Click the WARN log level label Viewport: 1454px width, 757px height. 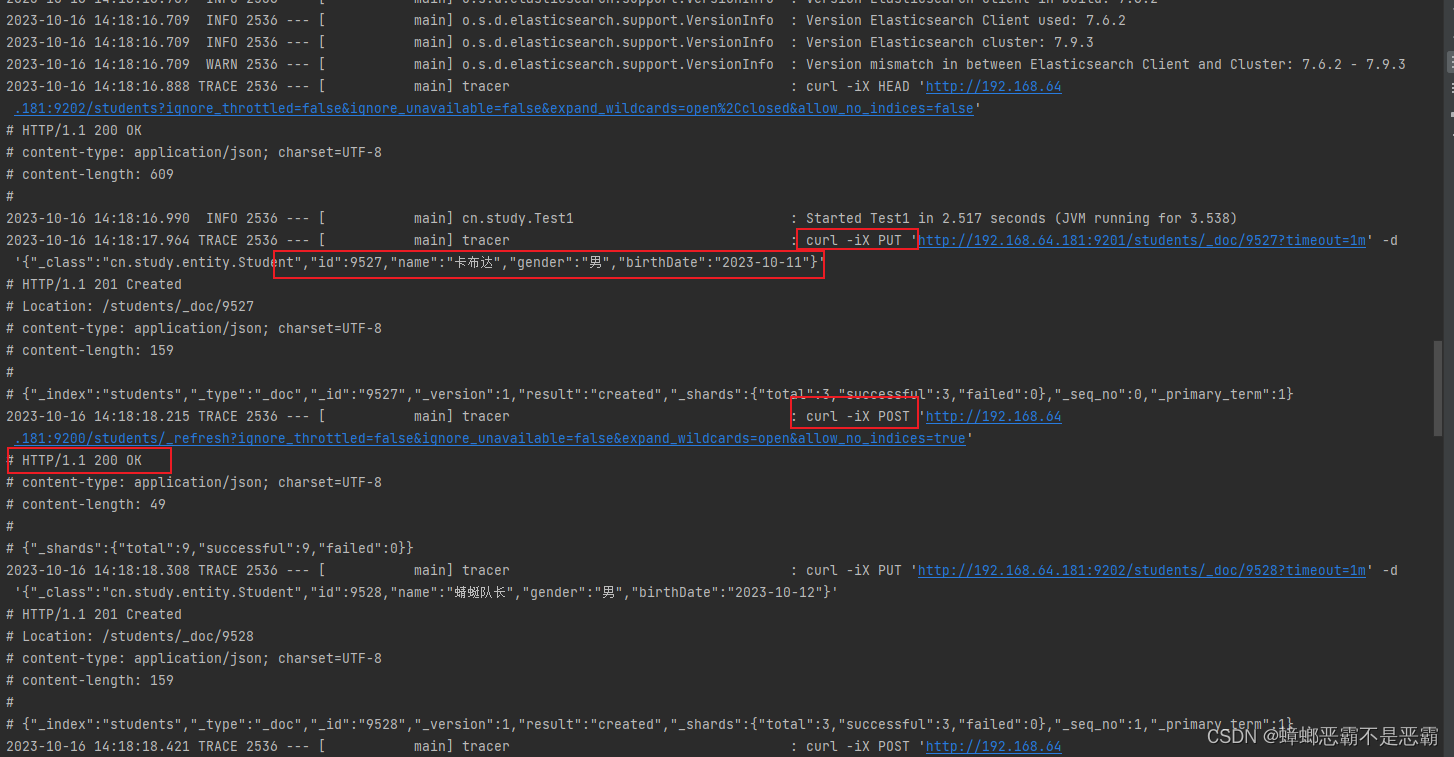click(222, 64)
